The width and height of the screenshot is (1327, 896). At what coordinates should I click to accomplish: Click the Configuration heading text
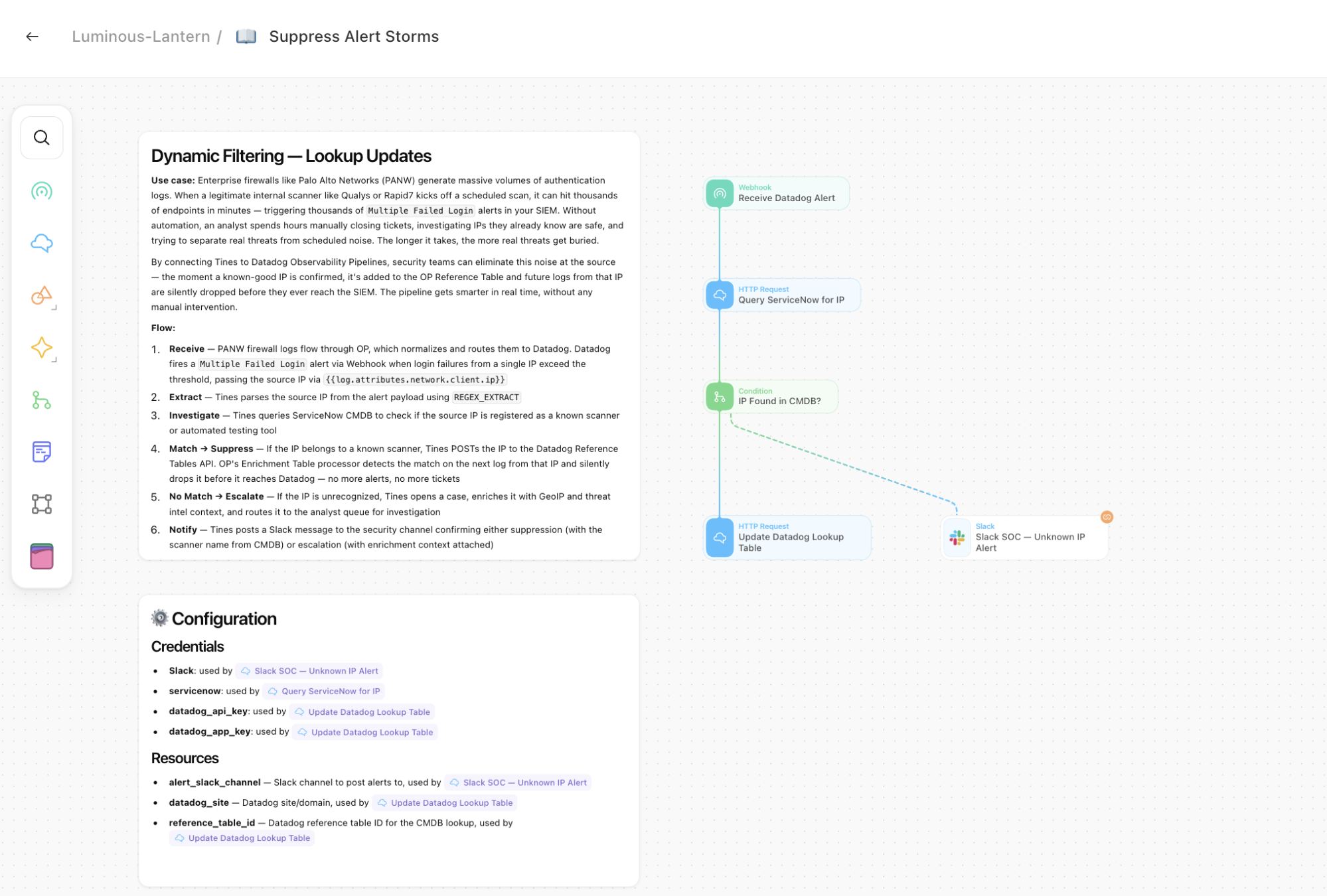click(x=224, y=619)
